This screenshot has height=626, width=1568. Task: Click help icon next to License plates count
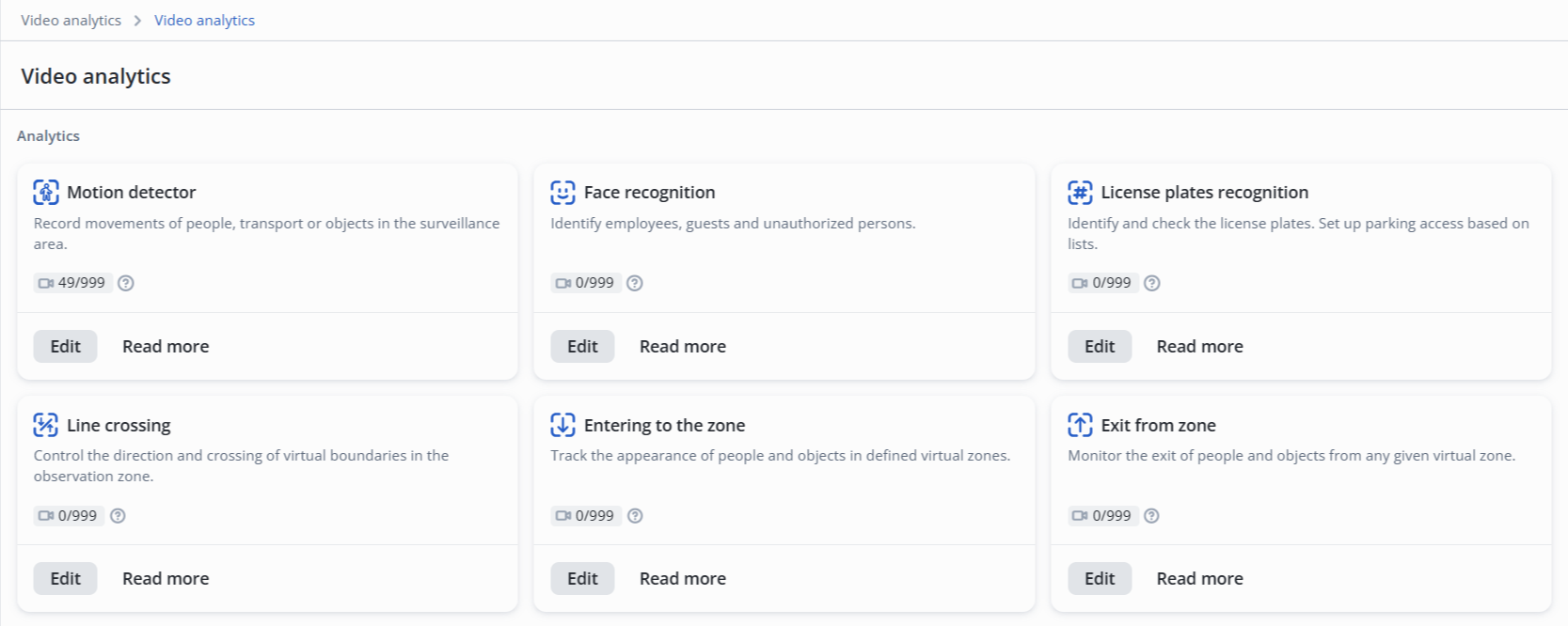(1152, 283)
